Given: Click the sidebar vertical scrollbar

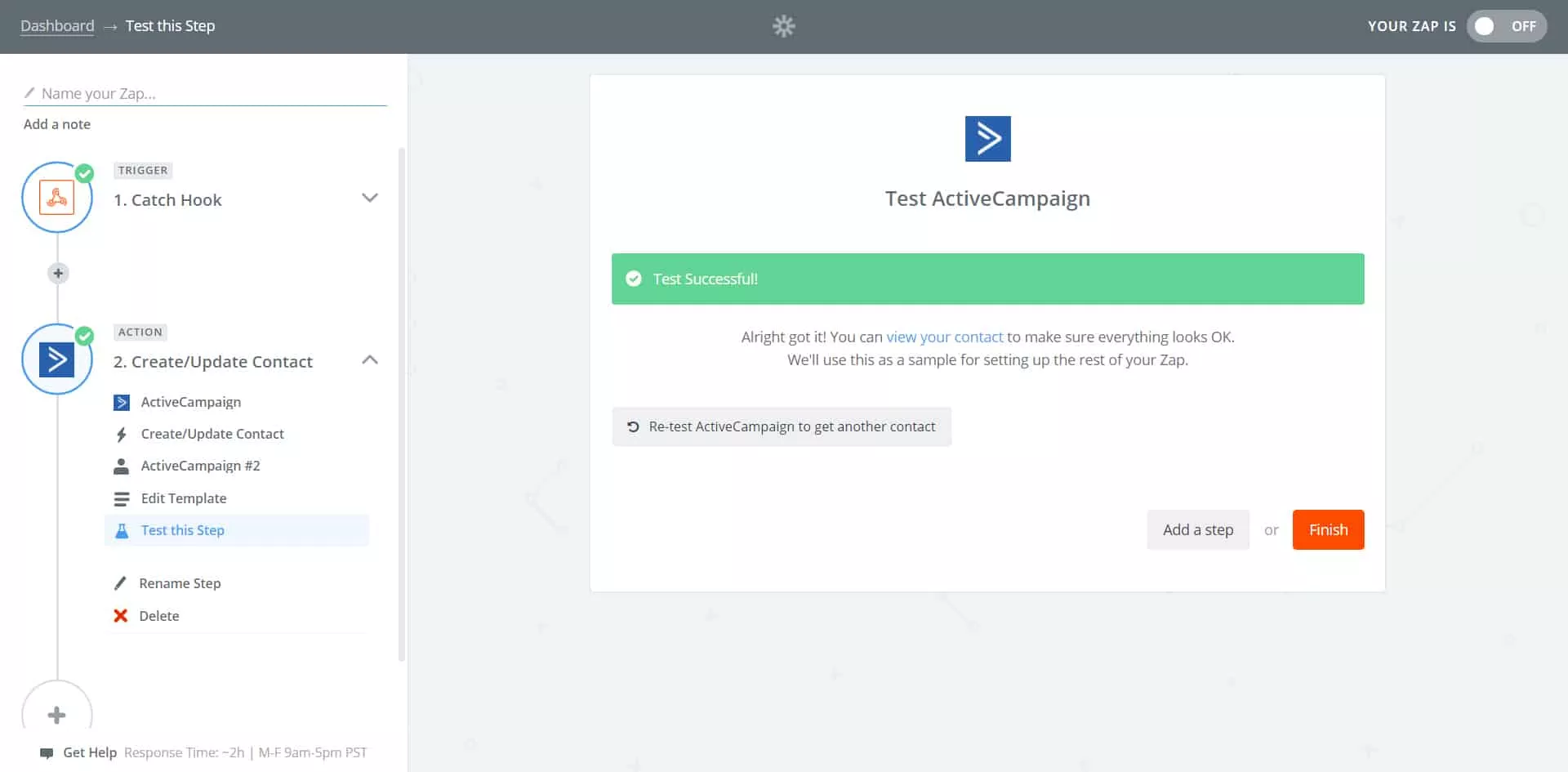Looking at the screenshot, I should pyautogui.click(x=402, y=404).
